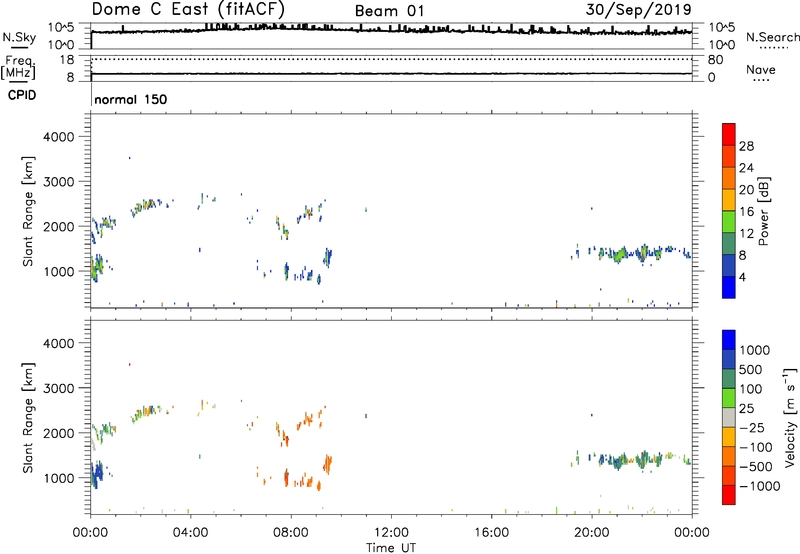Click the "4" tick on power colorbar
Viewport: 800px width, 554px height.
click(742, 278)
